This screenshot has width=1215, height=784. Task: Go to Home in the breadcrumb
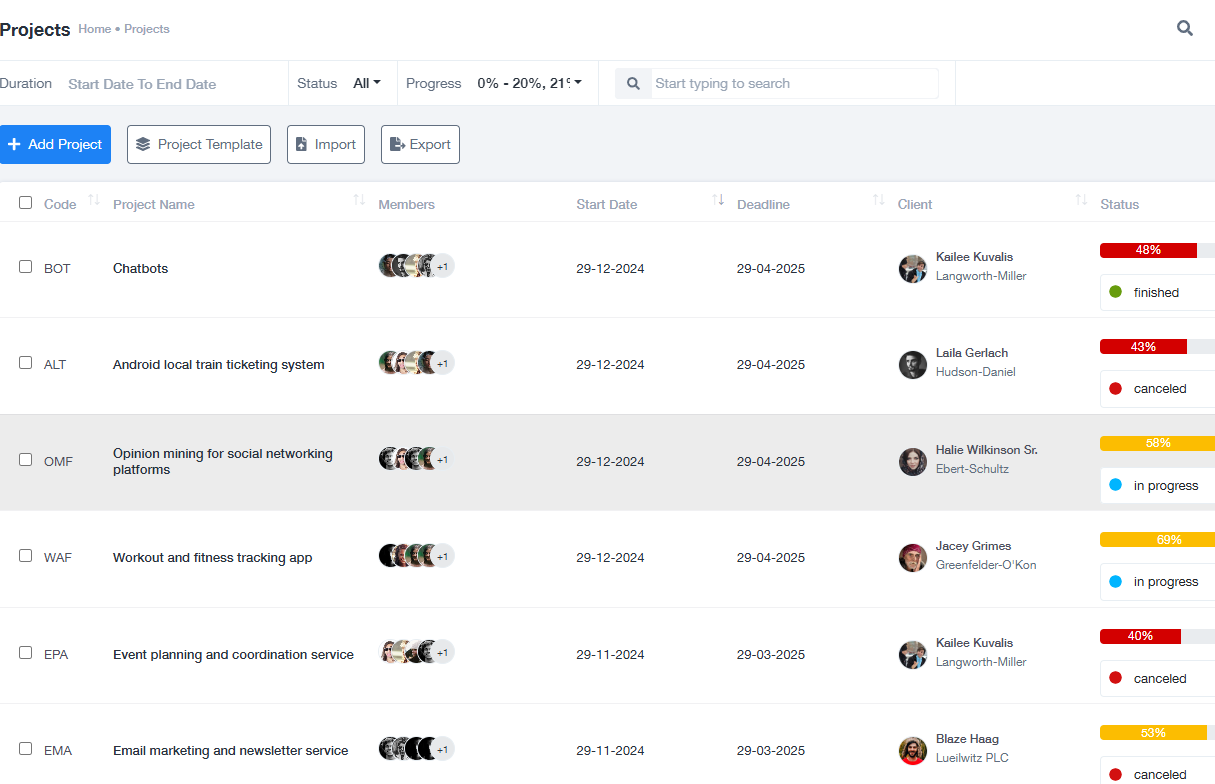click(x=95, y=29)
